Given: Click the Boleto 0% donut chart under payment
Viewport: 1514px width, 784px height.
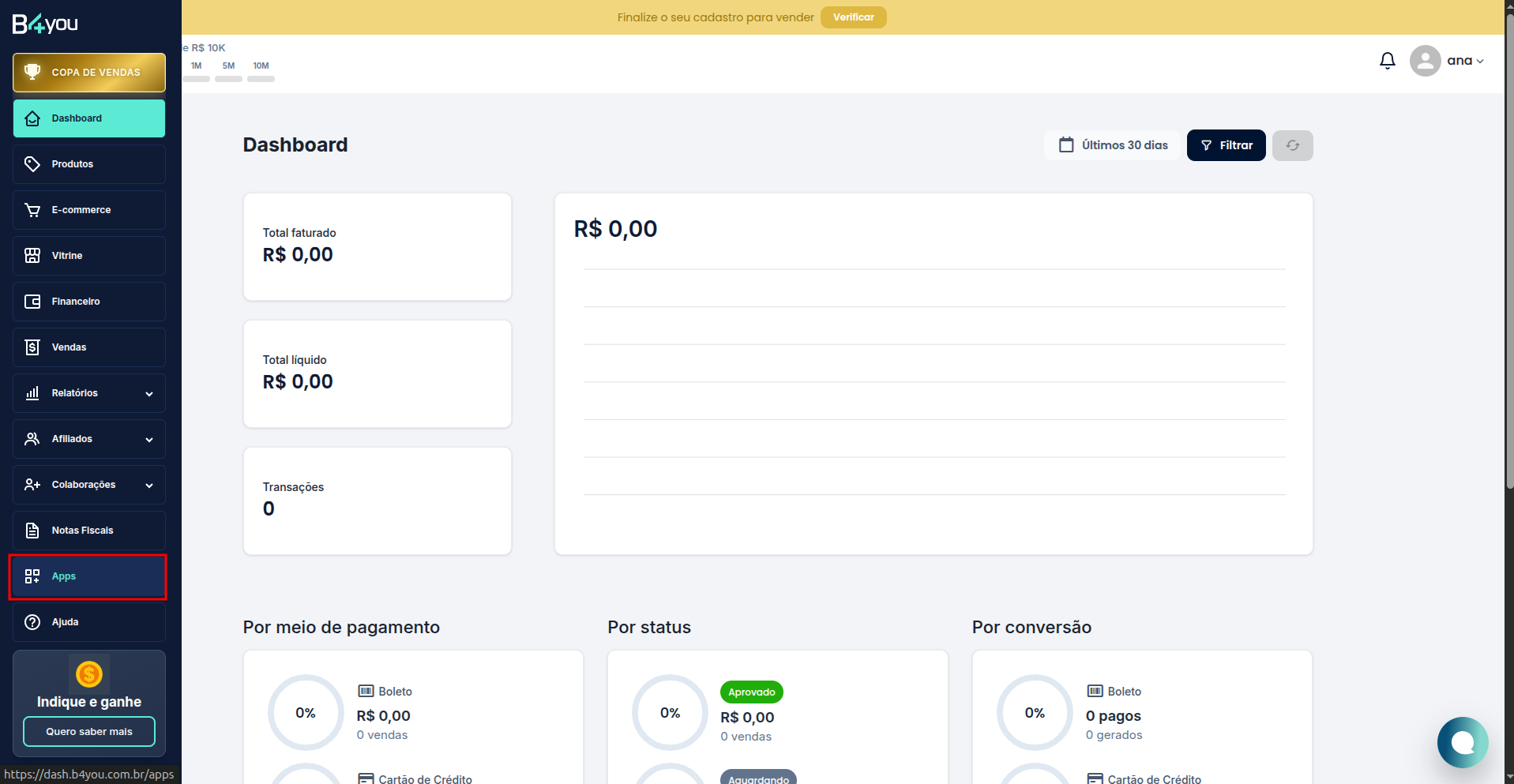Looking at the screenshot, I should [x=306, y=713].
